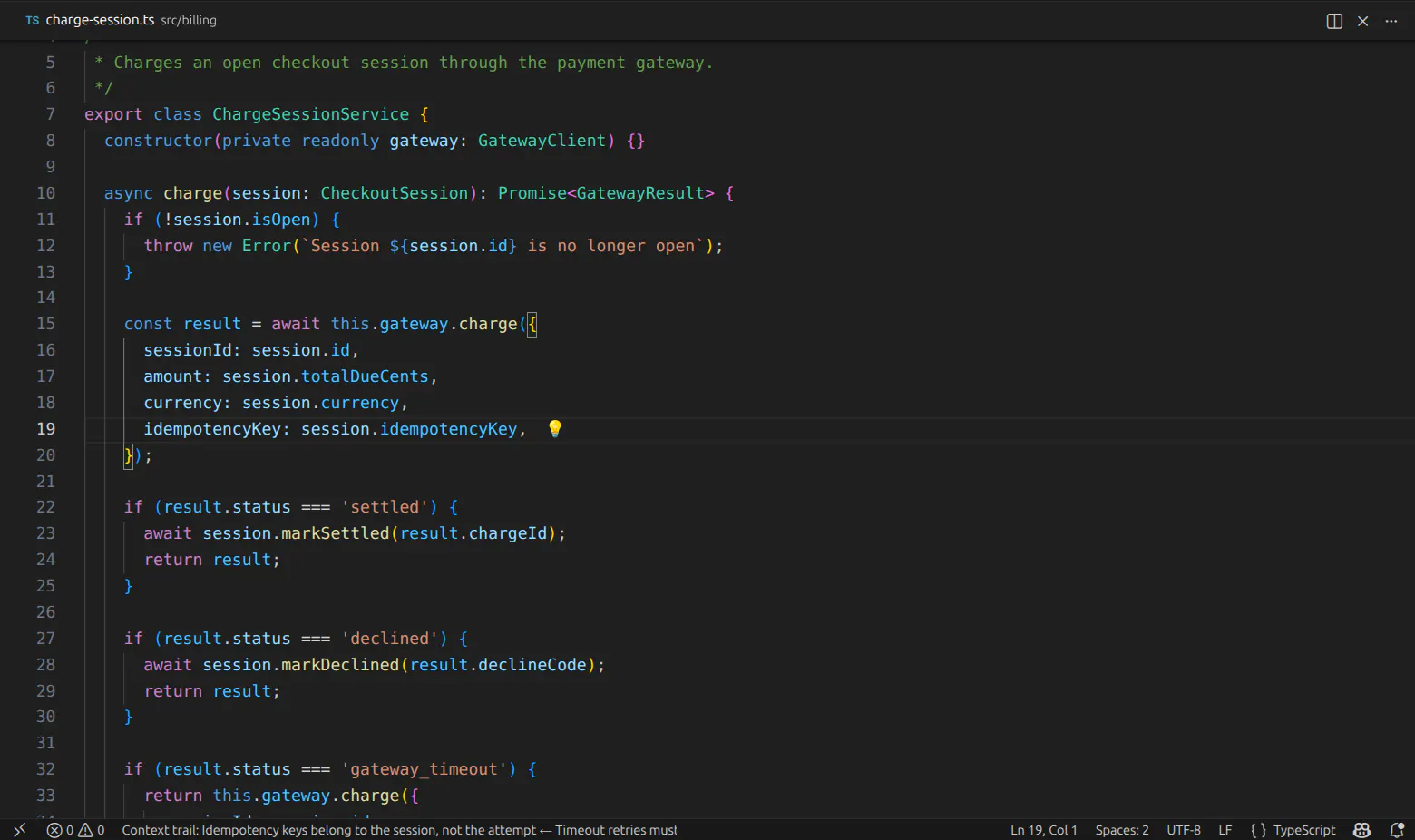The height and width of the screenshot is (840, 1415).
Task: Click GatewayResult in the Promise return type
Action: click(640, 193)
